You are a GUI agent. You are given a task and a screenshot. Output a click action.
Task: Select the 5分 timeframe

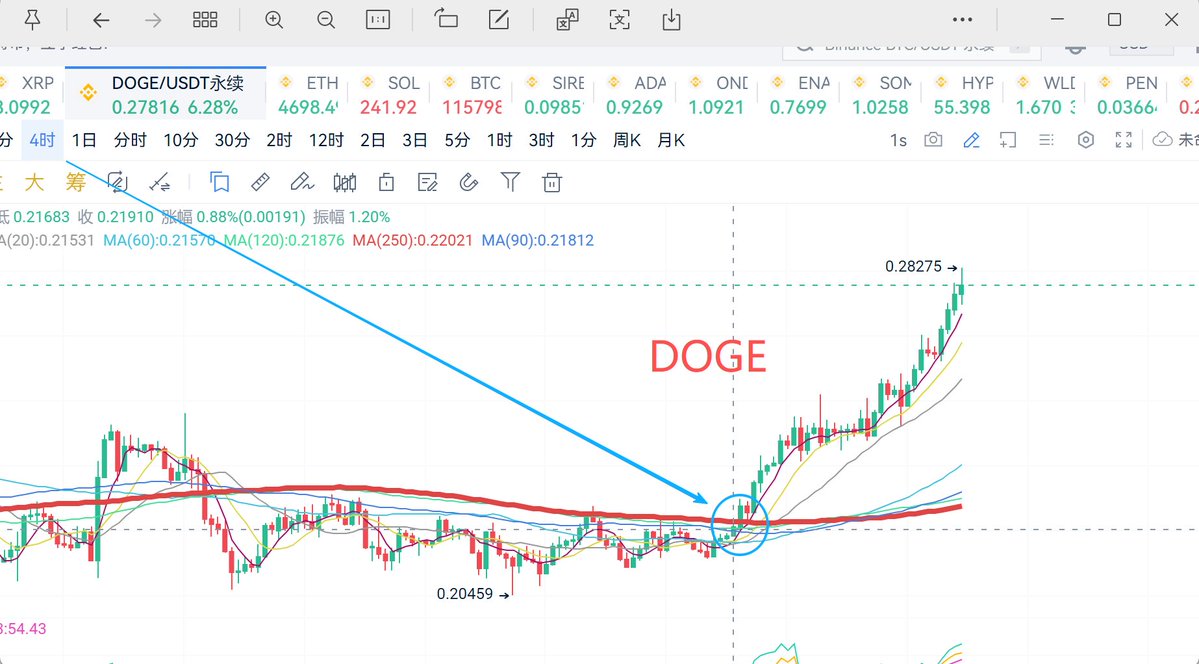[x=457, y=140]
